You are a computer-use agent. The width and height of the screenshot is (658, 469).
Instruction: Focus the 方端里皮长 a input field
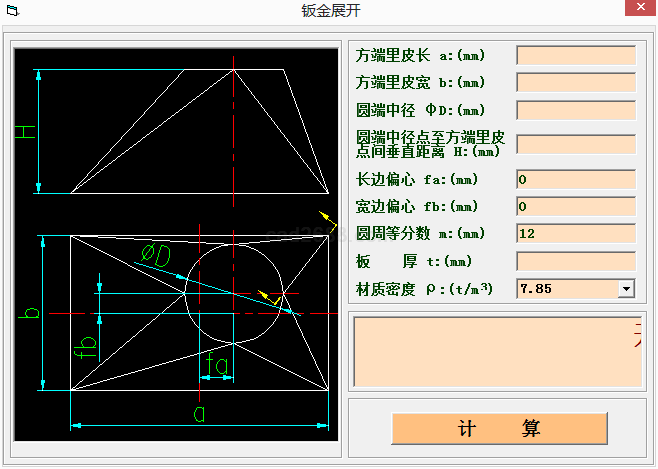click(x=576, y=55)
